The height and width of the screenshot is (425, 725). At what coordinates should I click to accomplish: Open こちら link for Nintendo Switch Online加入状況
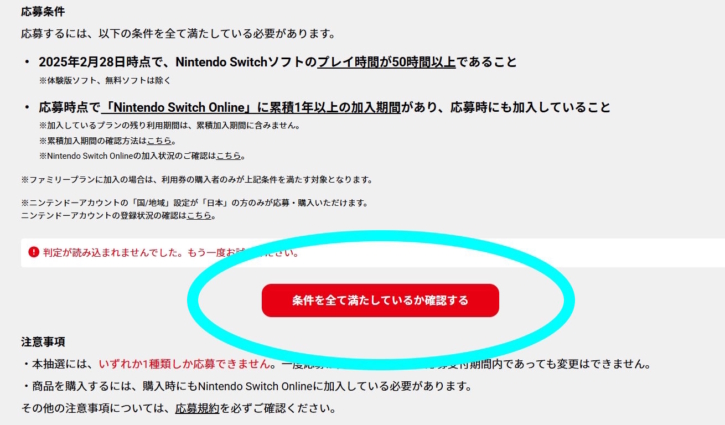tap(228, 156)
